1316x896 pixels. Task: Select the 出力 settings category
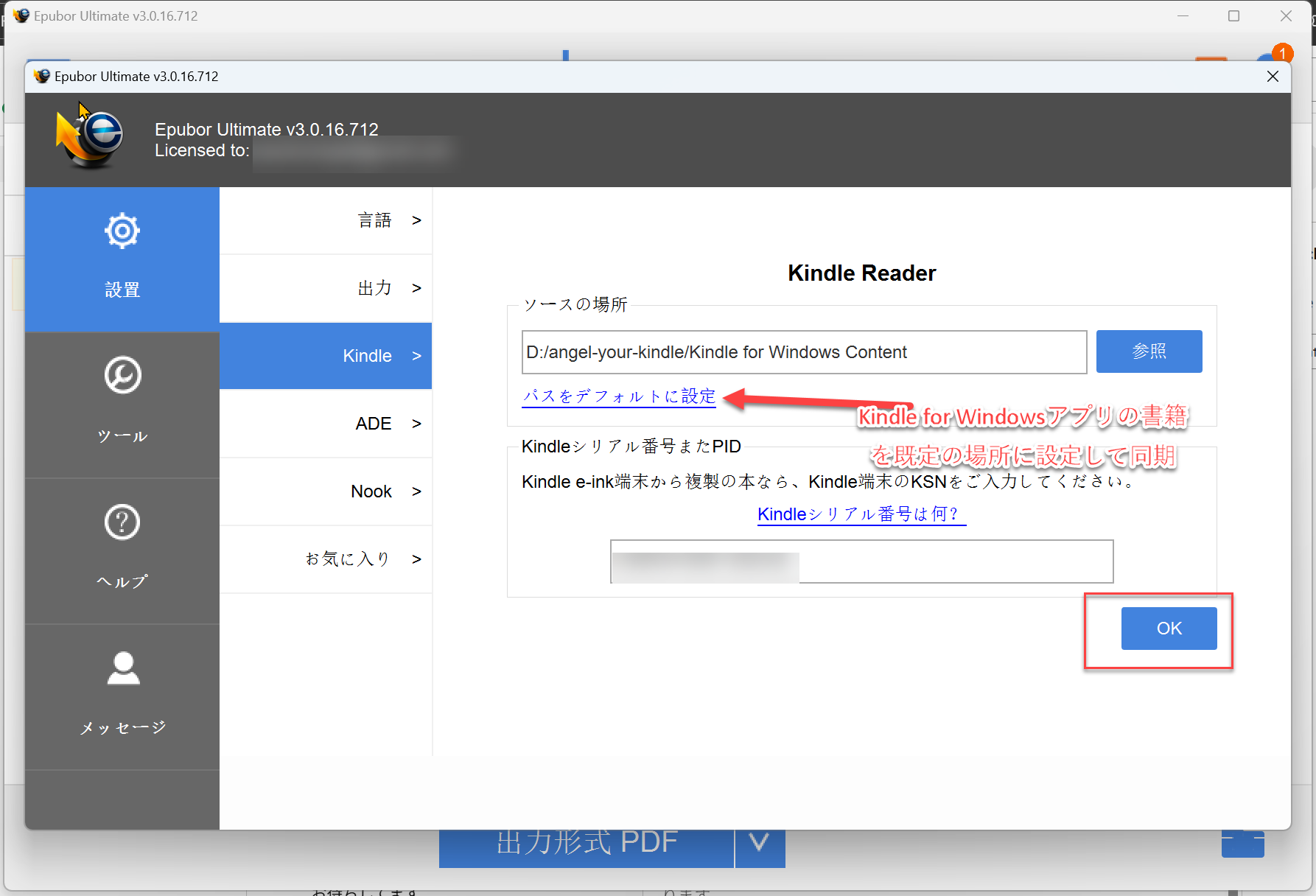coord(326,288)
